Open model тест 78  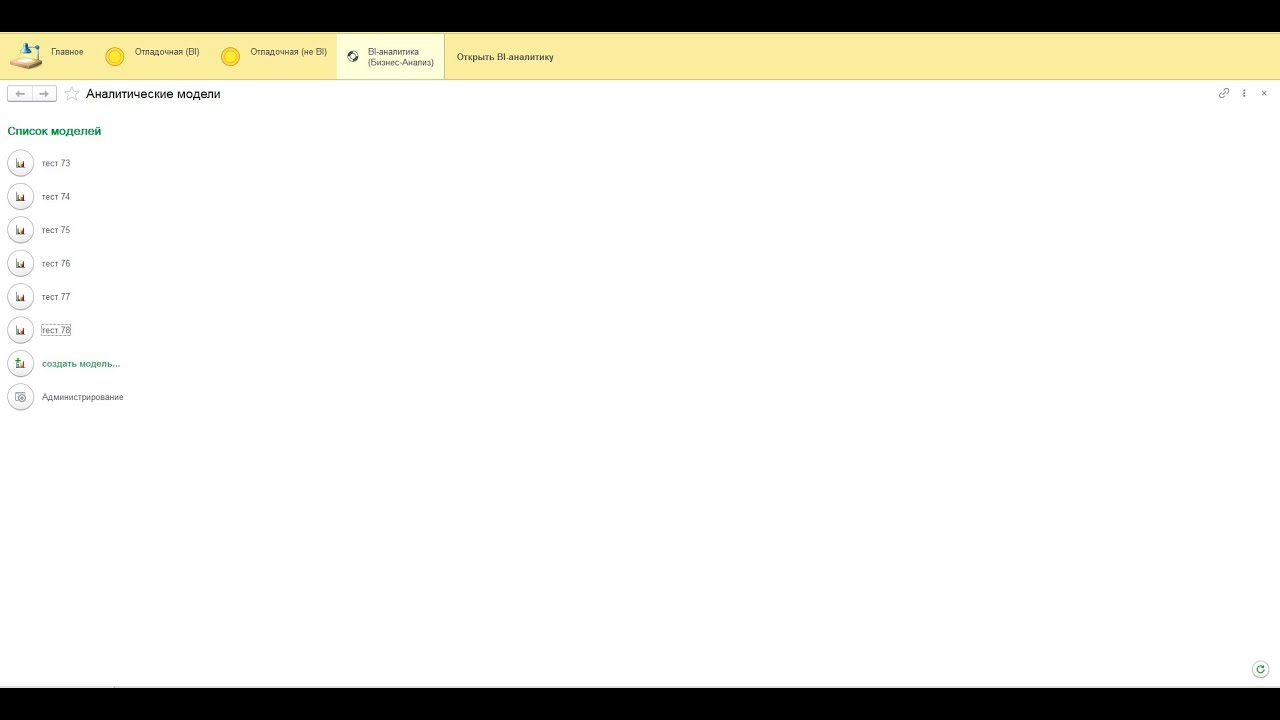56,330
